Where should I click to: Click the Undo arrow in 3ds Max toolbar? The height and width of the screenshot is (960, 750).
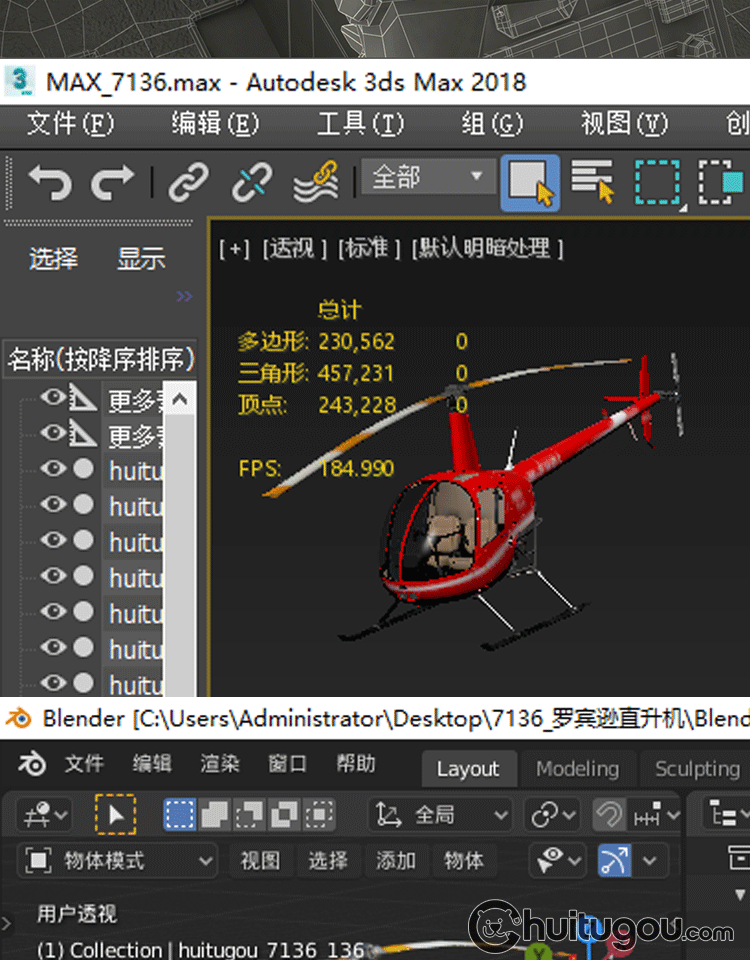[50, 182]
